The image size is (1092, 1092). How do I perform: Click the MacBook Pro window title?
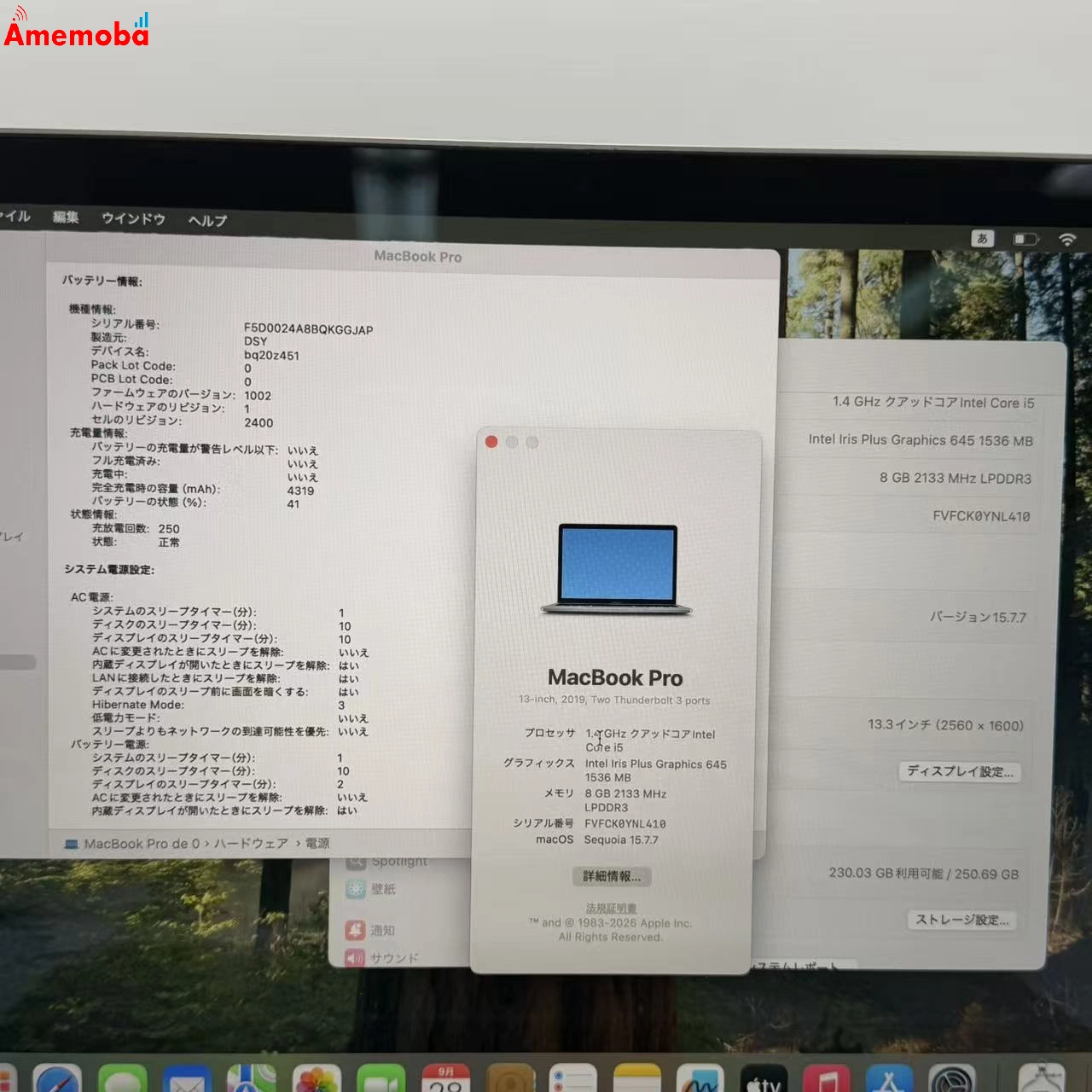click(418, 256)
